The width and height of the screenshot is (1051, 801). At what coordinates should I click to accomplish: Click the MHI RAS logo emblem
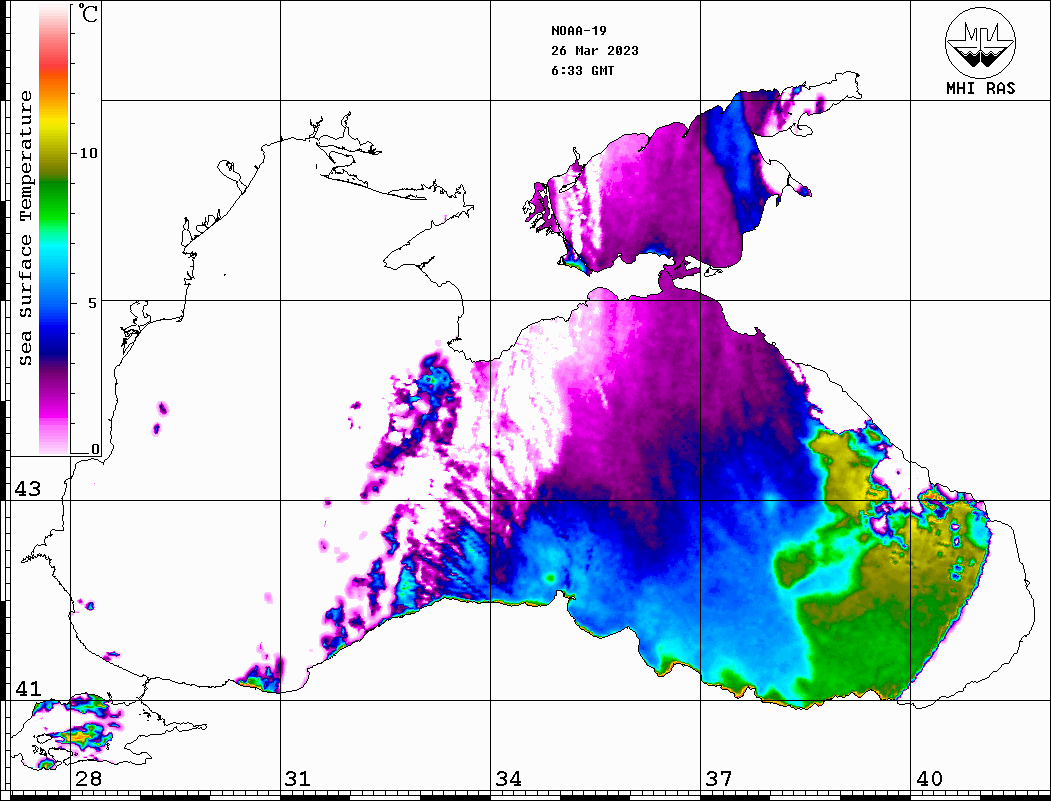point(980,43)
